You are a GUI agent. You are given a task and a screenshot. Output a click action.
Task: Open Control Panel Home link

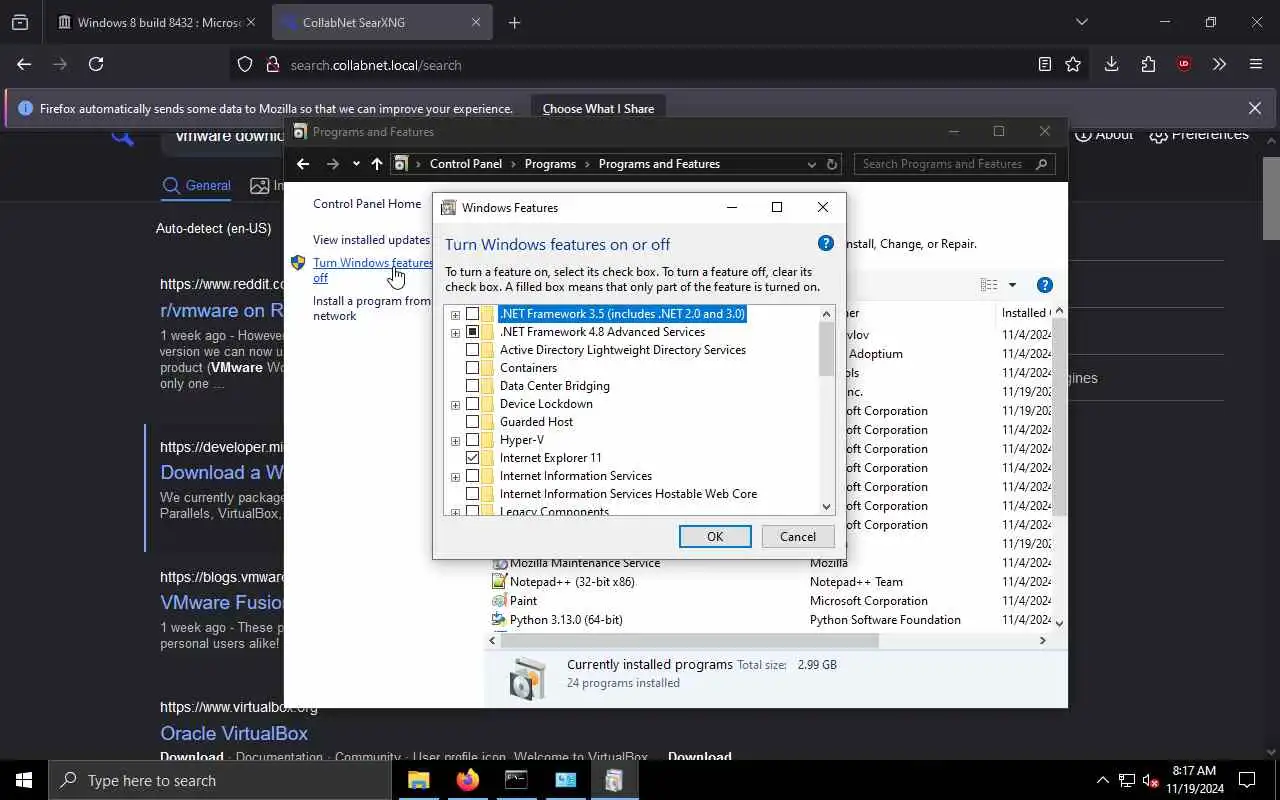click(367, 204)
